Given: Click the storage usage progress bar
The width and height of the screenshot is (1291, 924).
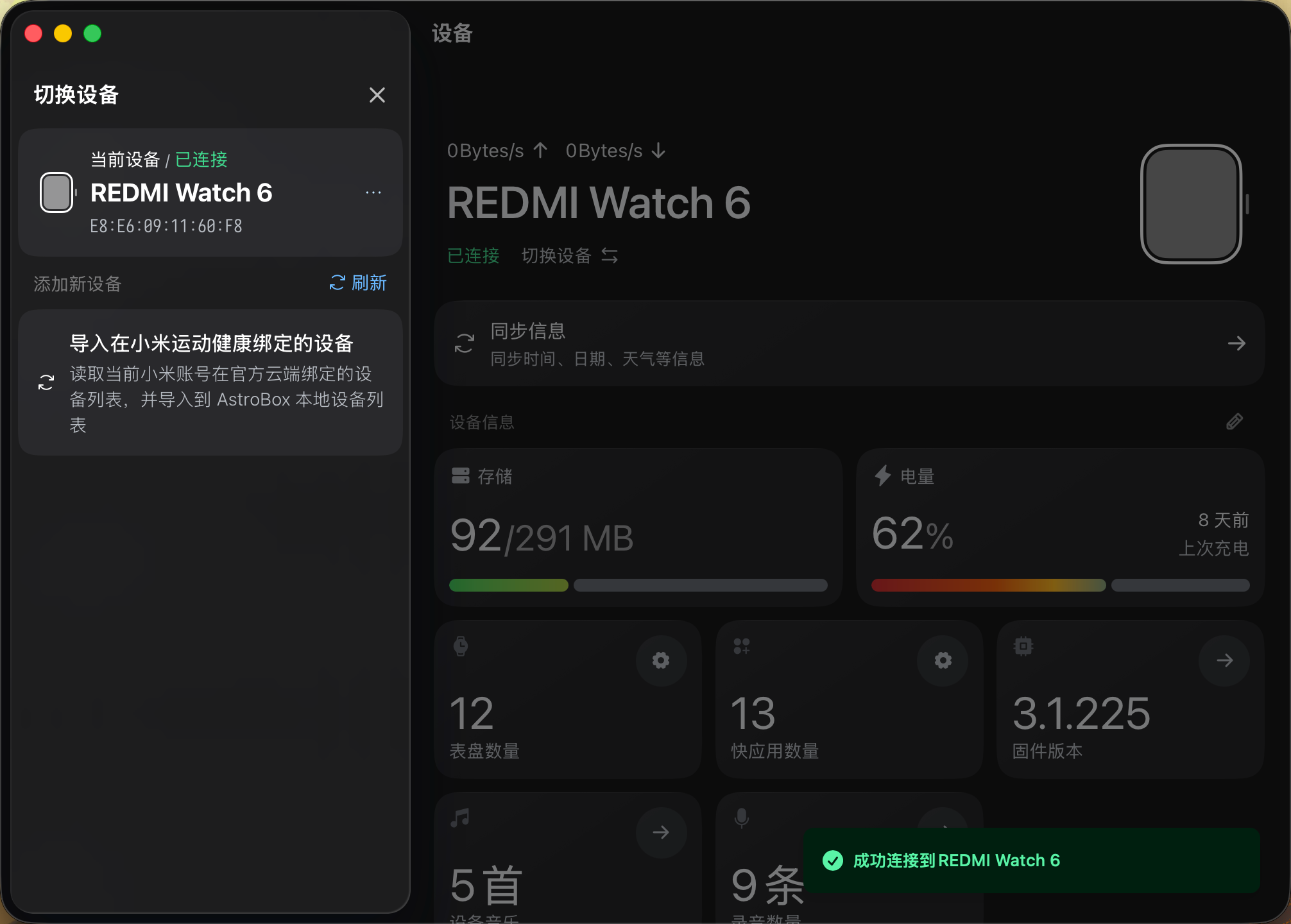Looking at the screenshot, I should (x=638, y=585).
